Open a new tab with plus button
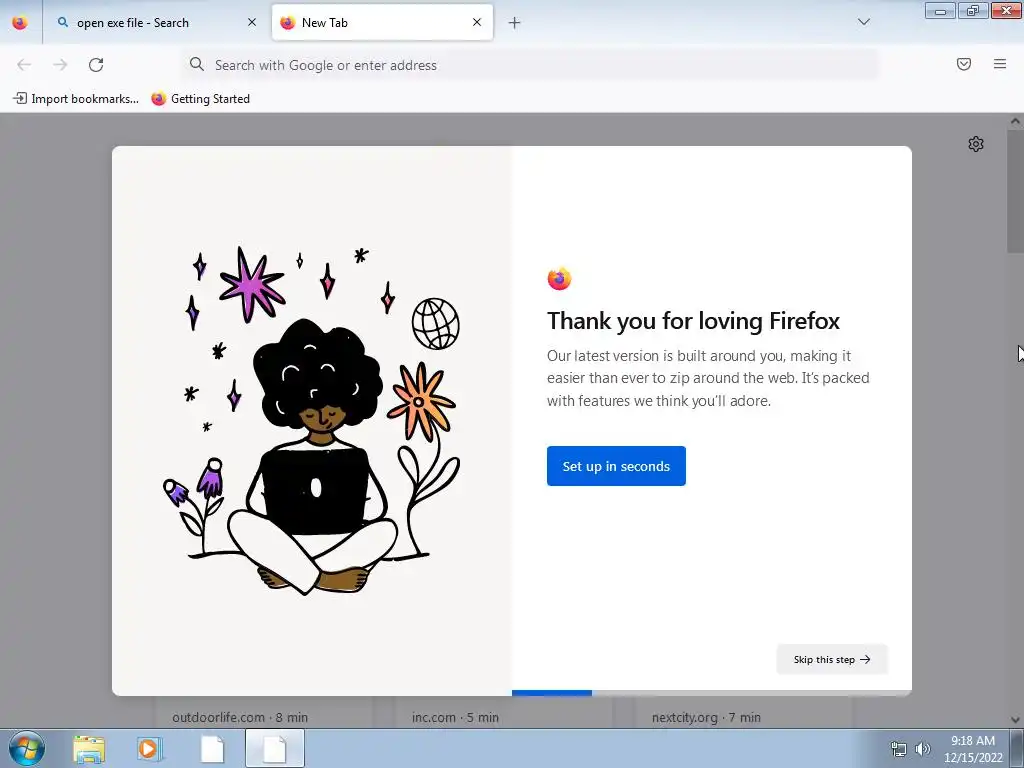Image resolution: width=1024 pixels, height=768 pixels. 515,23
